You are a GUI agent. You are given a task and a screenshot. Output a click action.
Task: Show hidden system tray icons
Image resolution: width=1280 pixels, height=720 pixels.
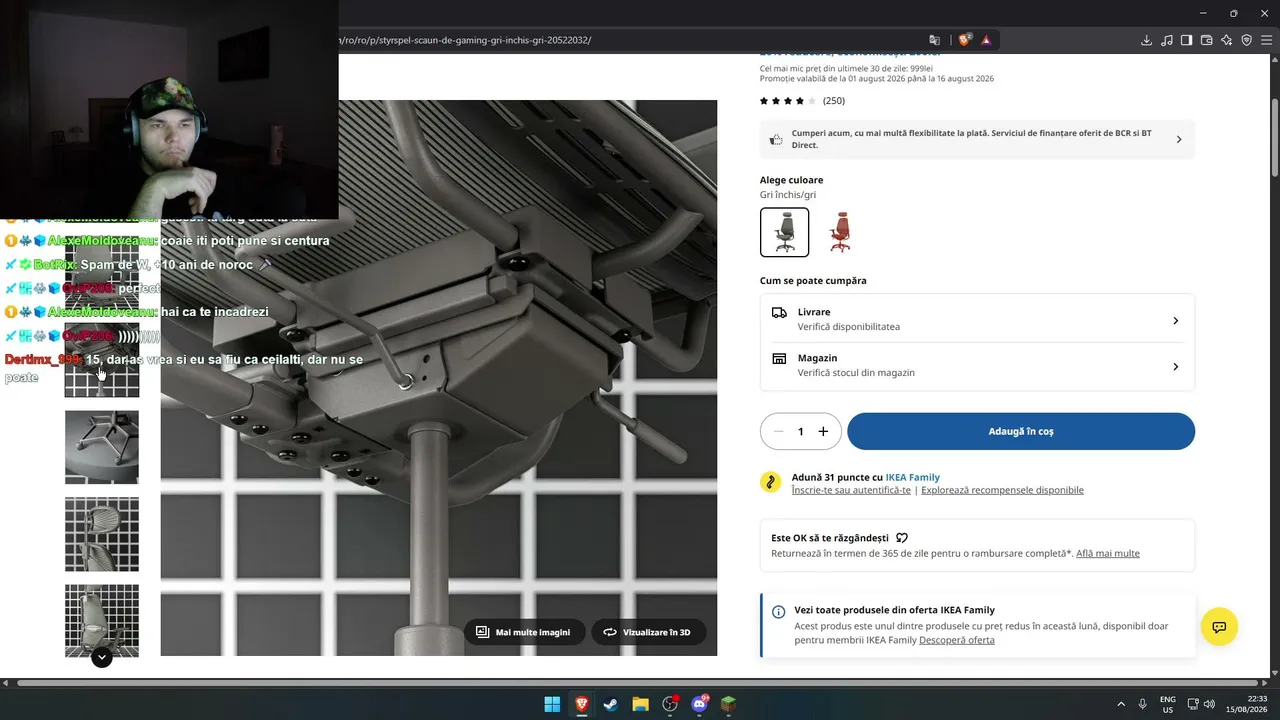pyautogui.click(x=1120, y=704)
